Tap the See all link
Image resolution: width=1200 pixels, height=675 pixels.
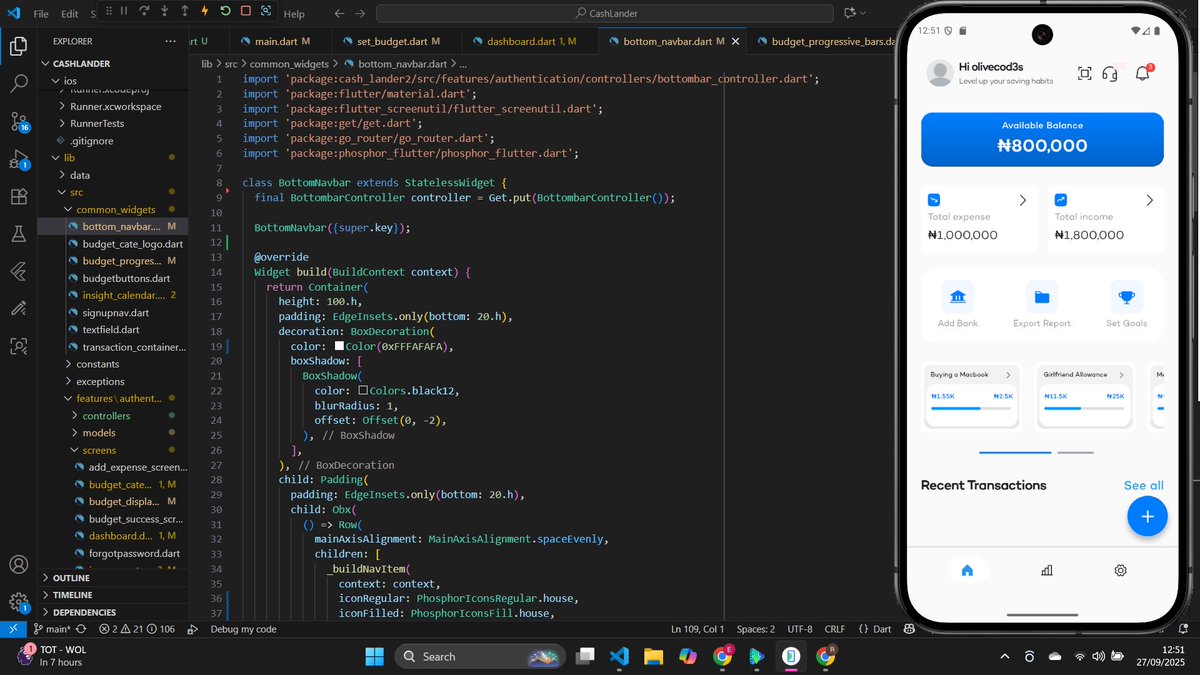[1143, 485]
